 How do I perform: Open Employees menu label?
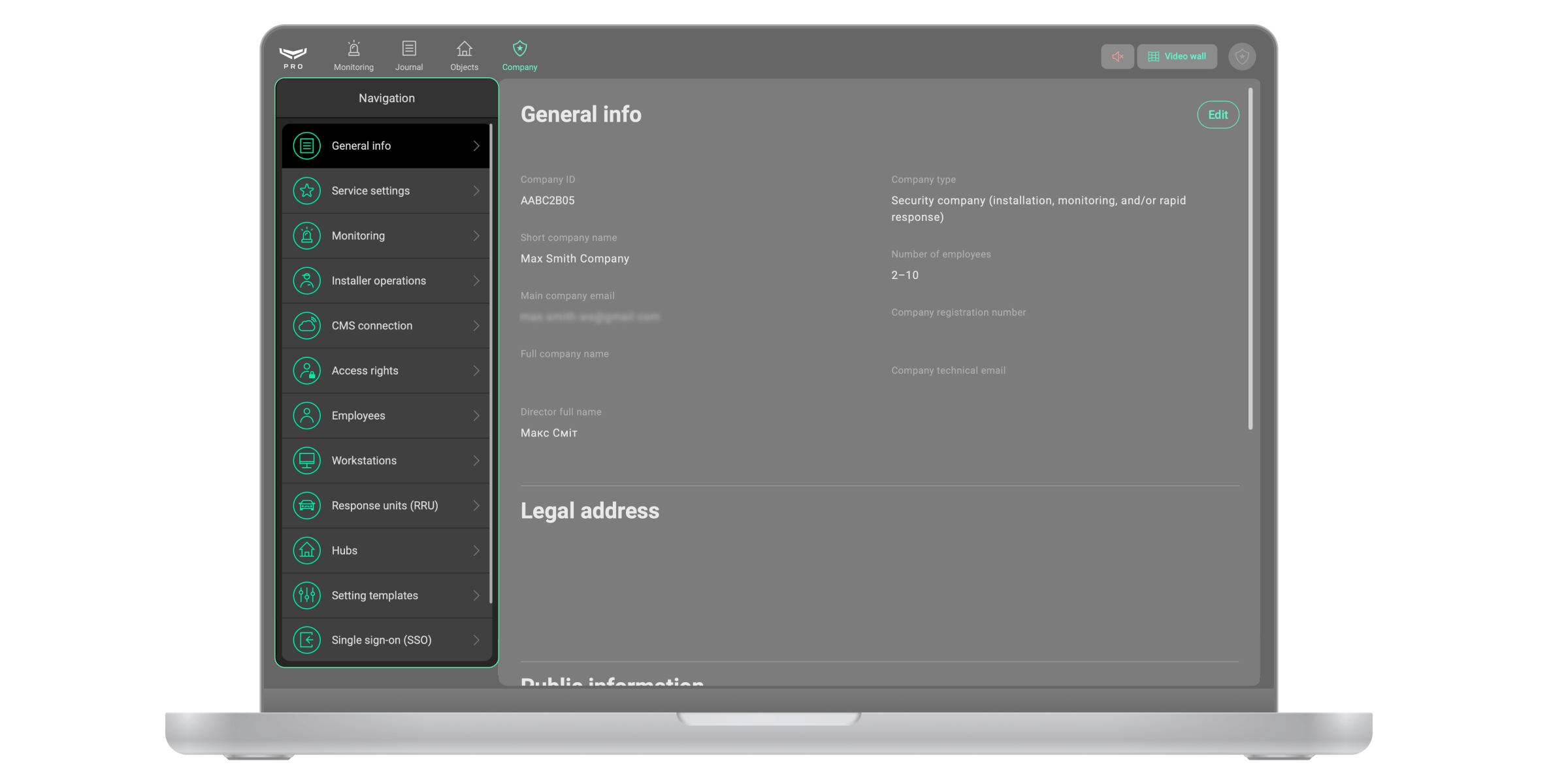358,416
